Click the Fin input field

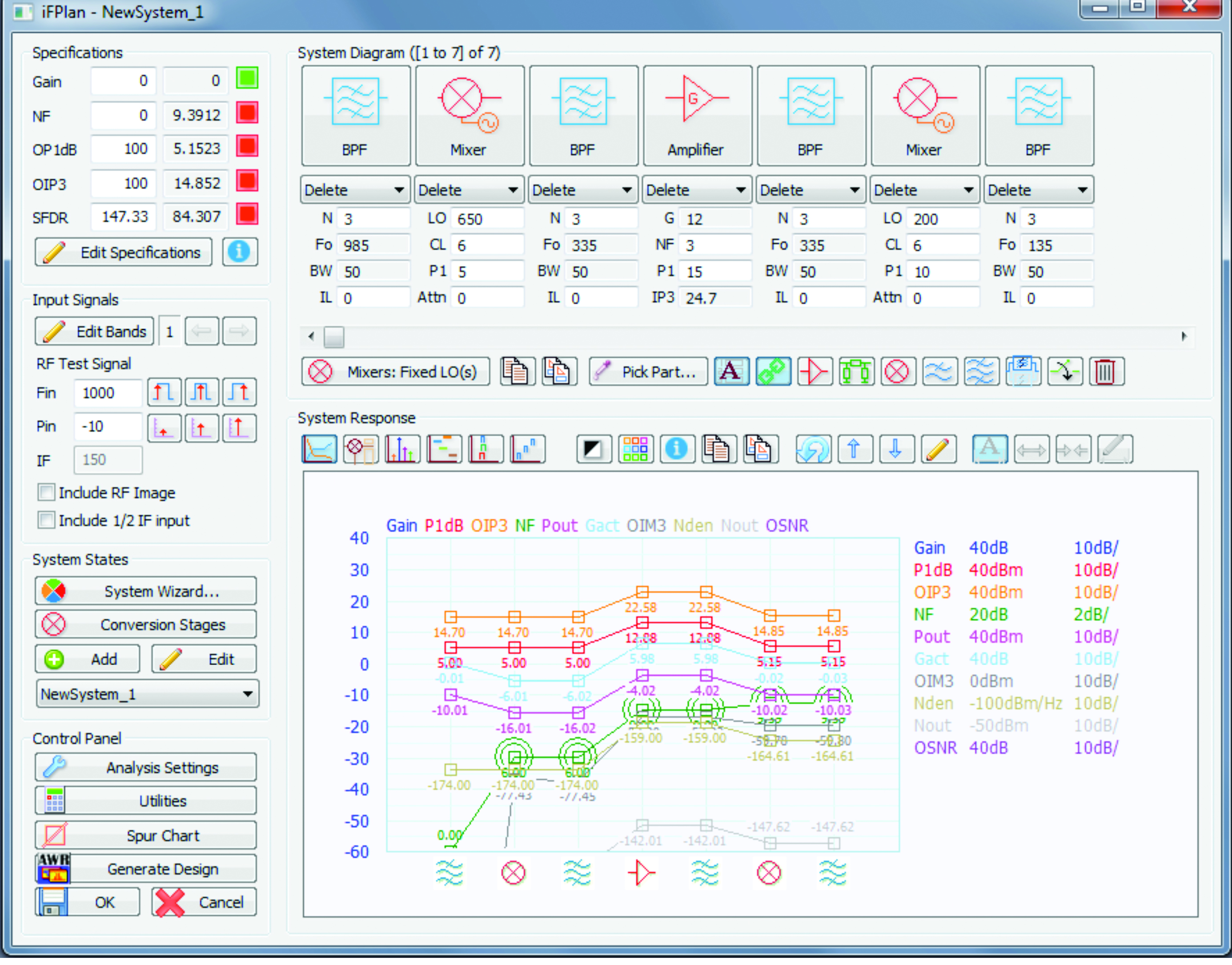click(108, 392)
